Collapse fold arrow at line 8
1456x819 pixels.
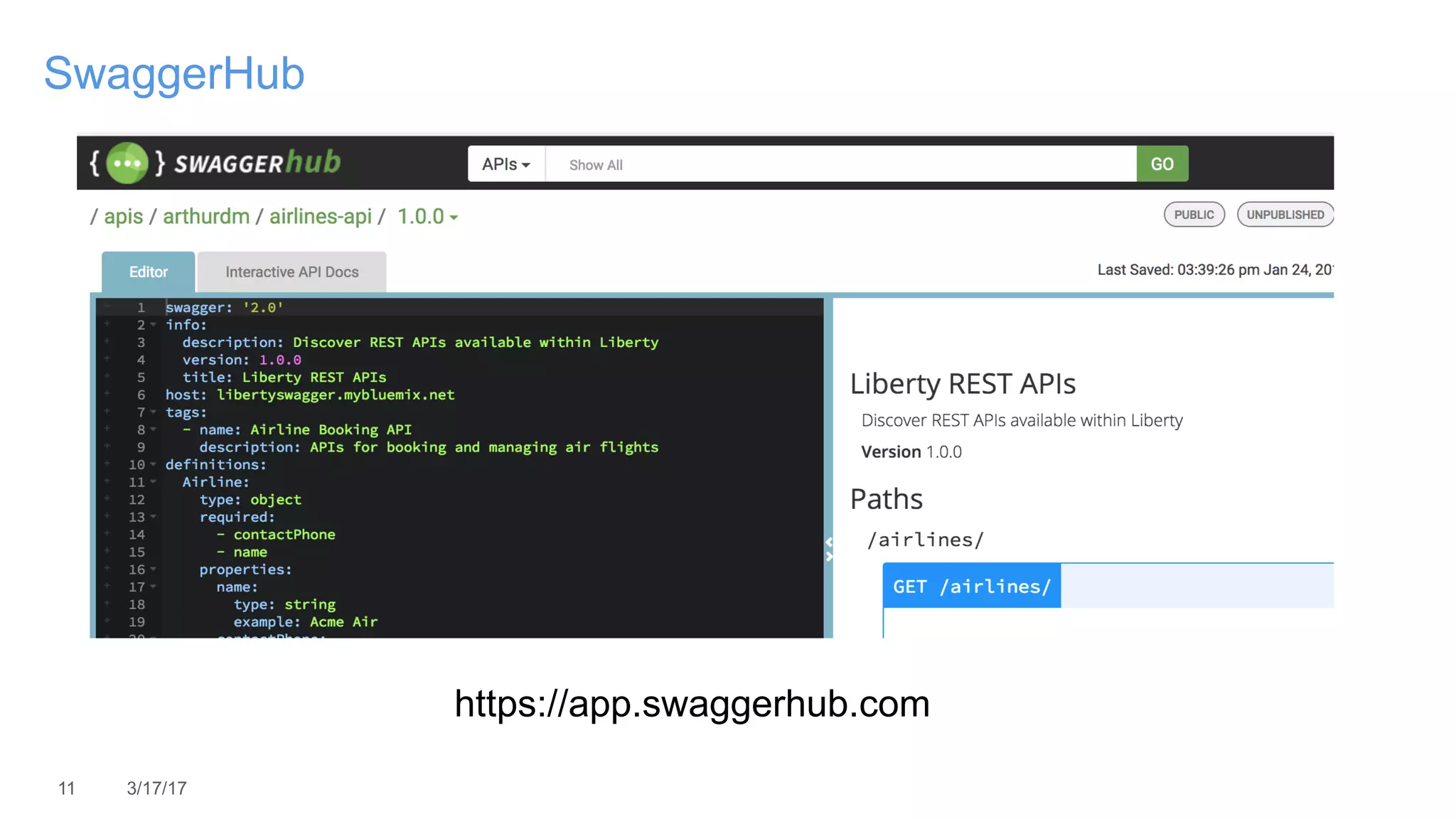(153, 429)
